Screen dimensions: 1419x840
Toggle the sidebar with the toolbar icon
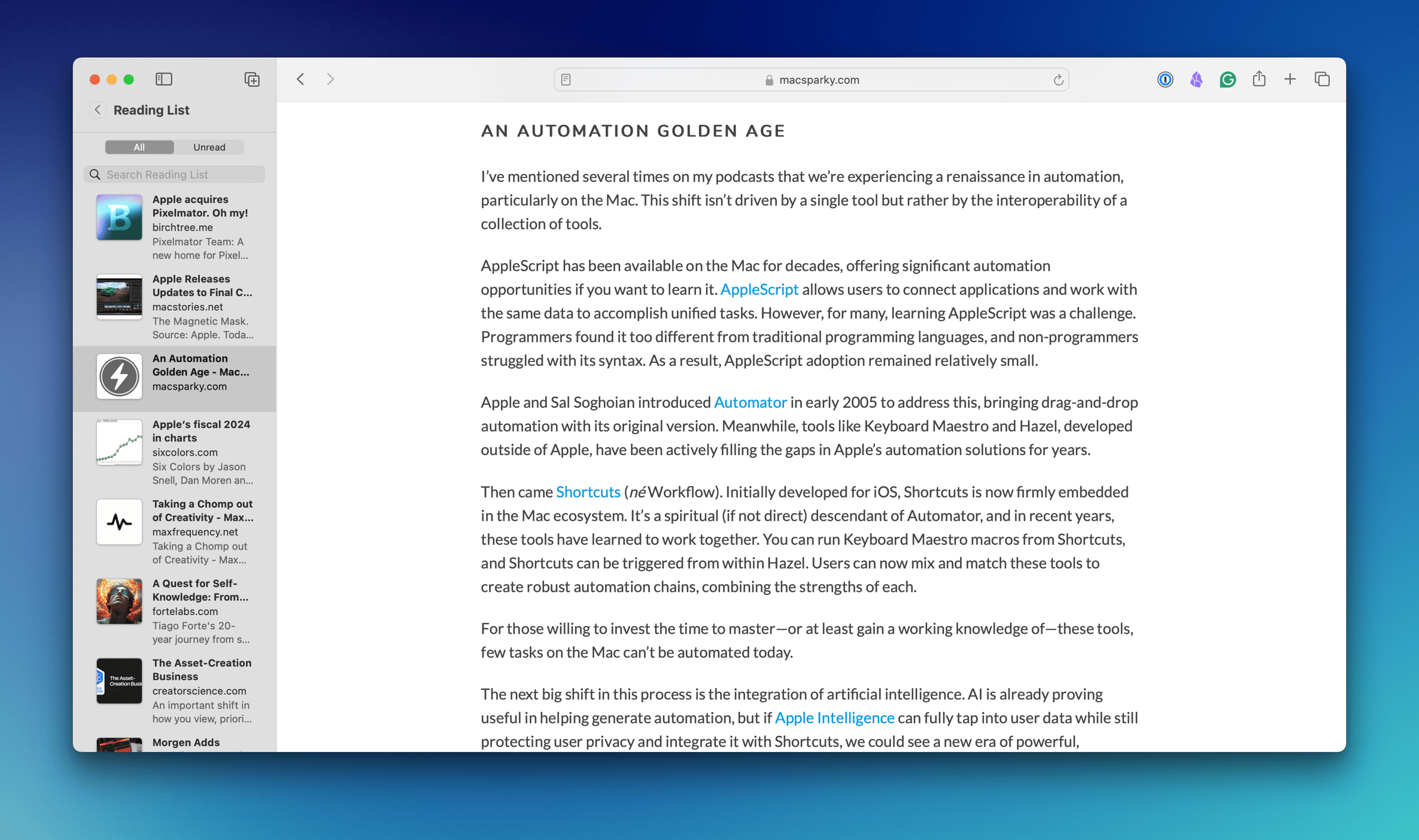(164, 79)
